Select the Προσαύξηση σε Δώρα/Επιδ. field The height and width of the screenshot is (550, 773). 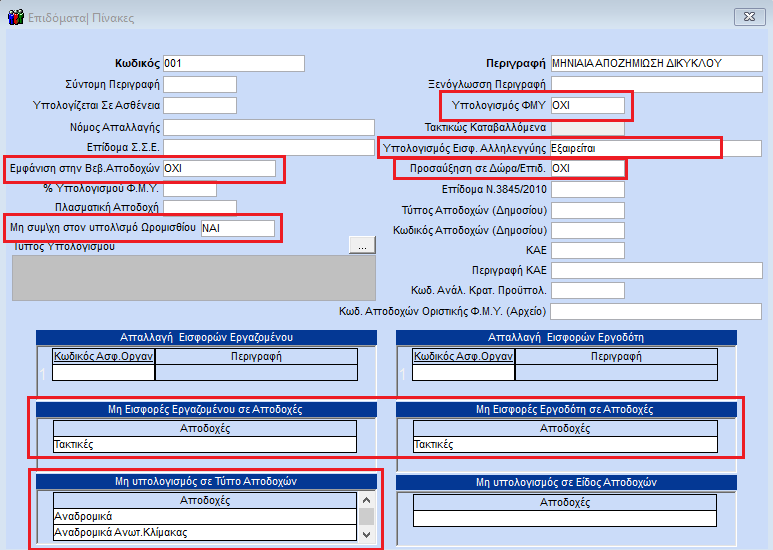pyautogui.click(x=587, y=169)
